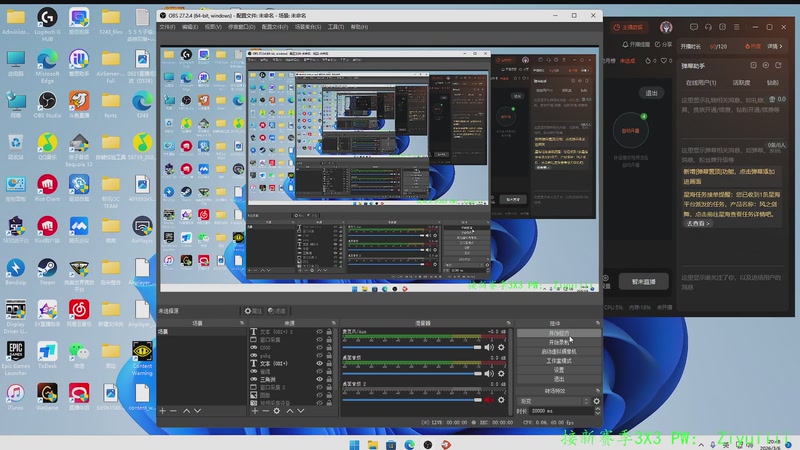Open transition properties gear icon
The image size is (800, 450).
pyautogui.click(x=596, y=401)
